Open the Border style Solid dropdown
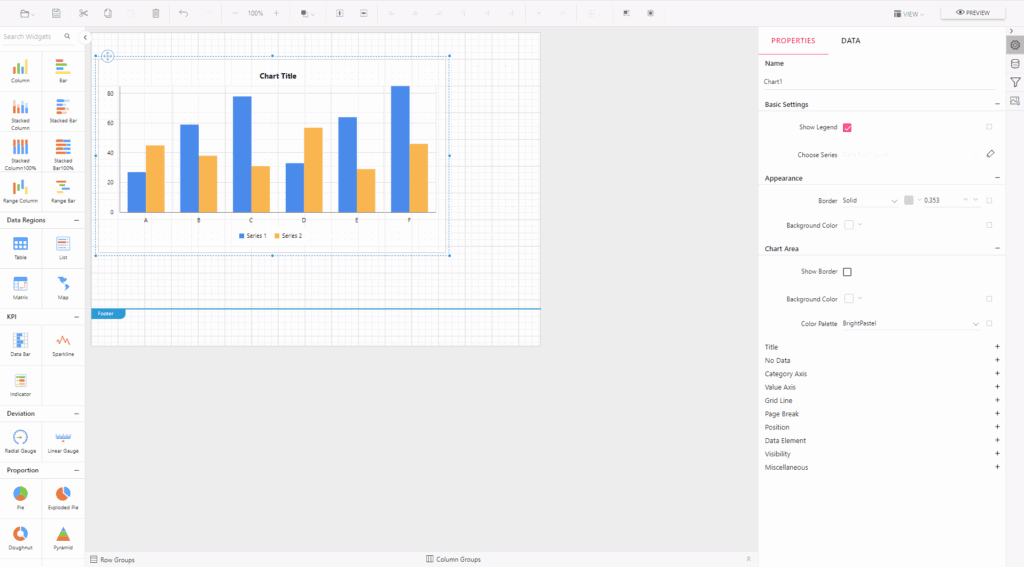 click(x=869, y=200)
